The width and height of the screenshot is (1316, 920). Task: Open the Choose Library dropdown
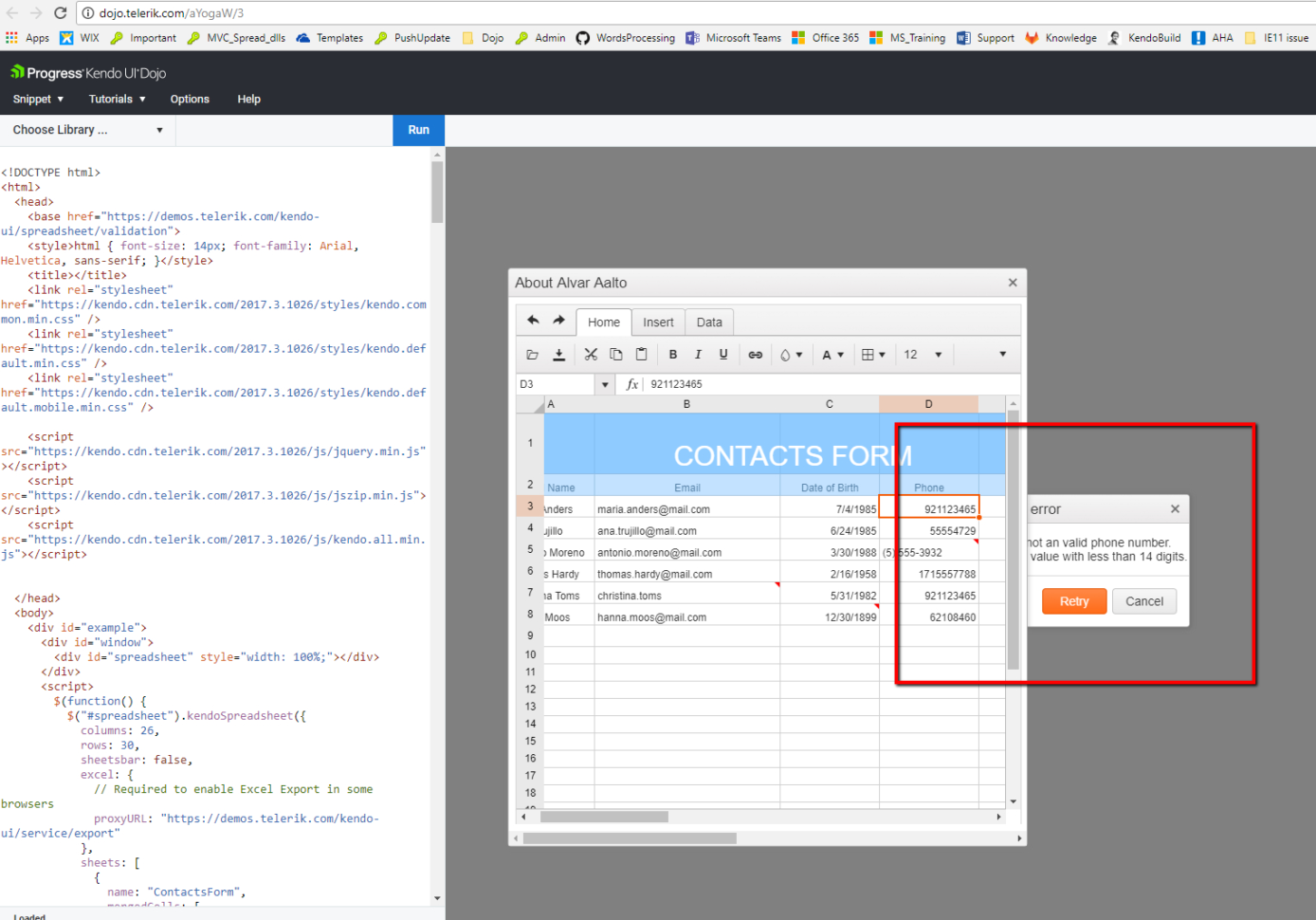click(87, 130)
